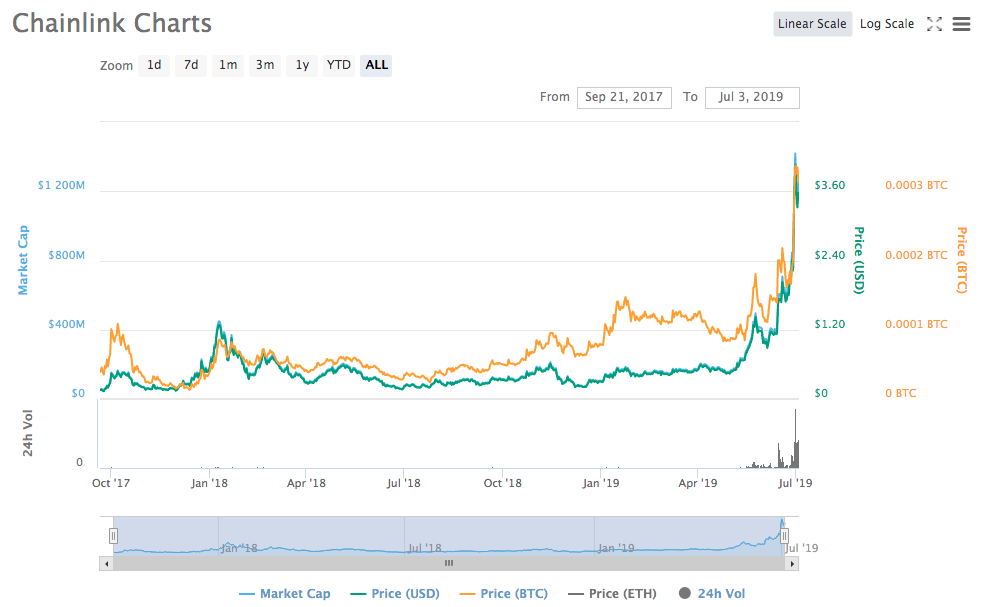Image resolution: width=993 pixels, height=607 pixels.
Task: Set zoom range to 7d
Action: (191, 65)
